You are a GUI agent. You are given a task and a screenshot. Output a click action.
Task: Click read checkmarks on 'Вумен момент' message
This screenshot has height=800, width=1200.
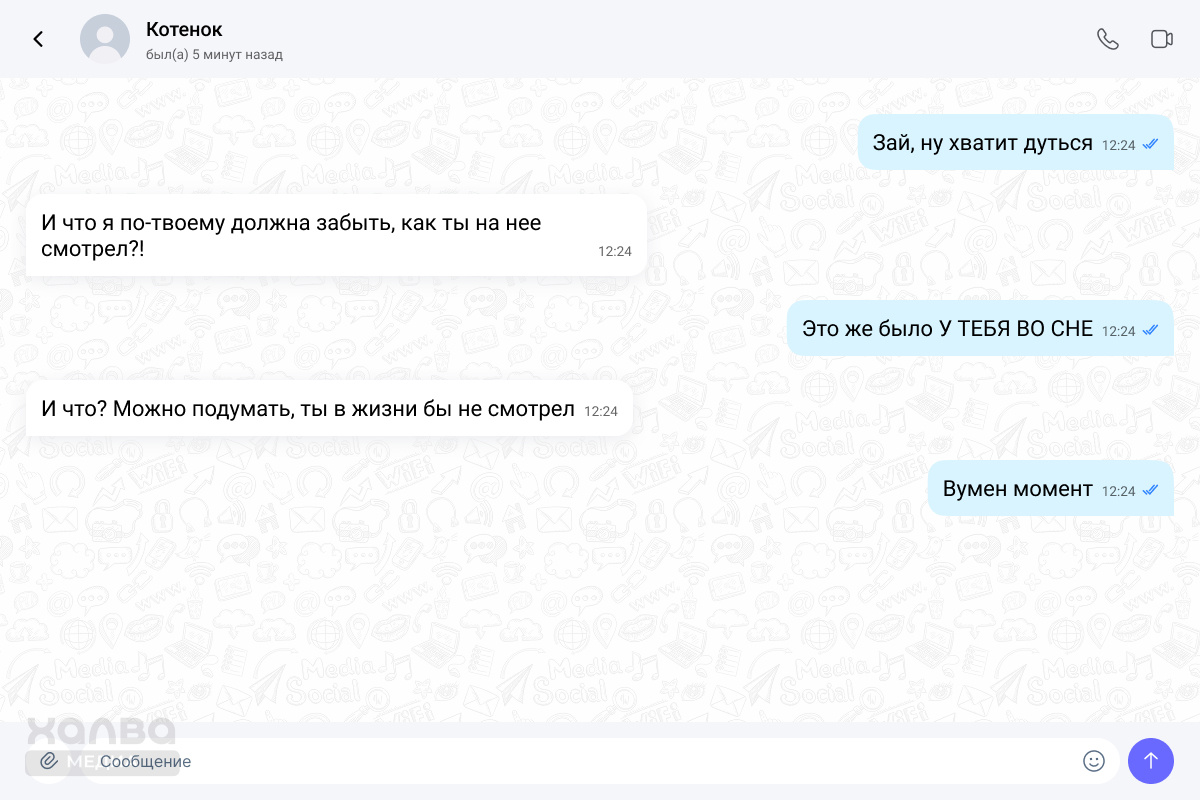pyautogui.click(x=1150, y=490)
